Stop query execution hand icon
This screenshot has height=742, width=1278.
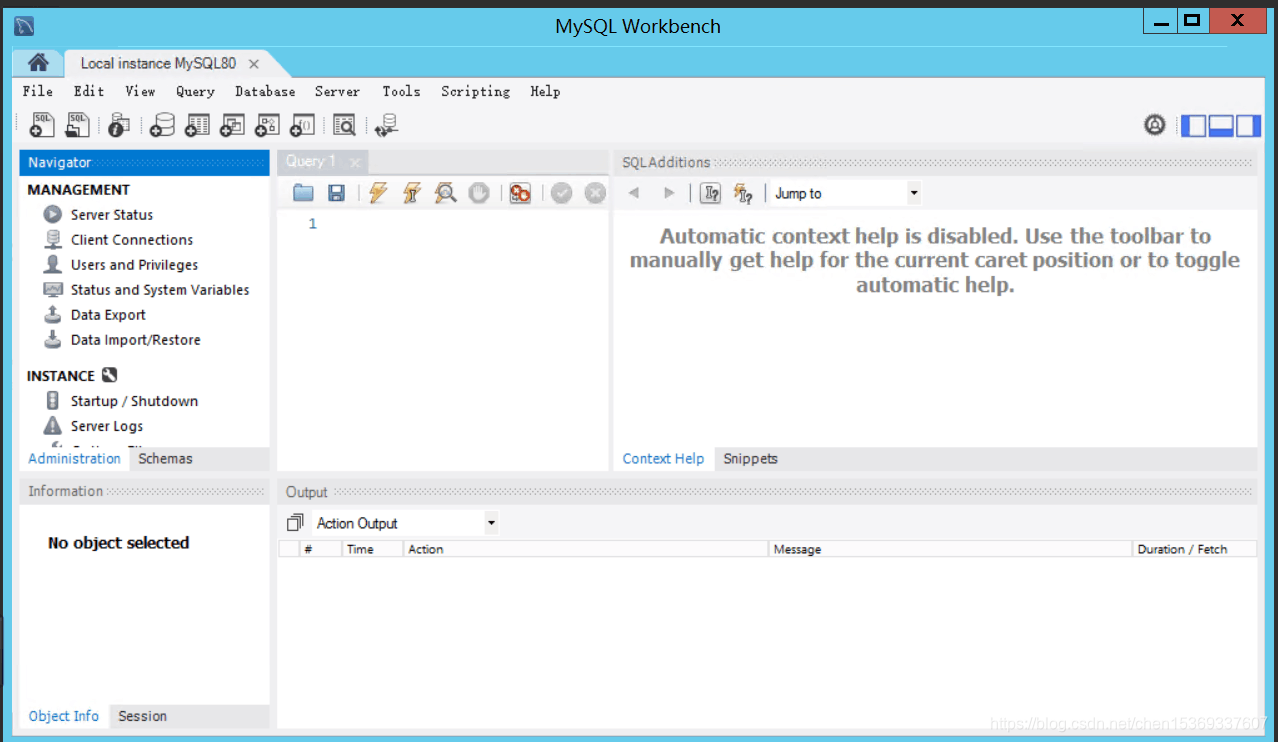point(479,193)
